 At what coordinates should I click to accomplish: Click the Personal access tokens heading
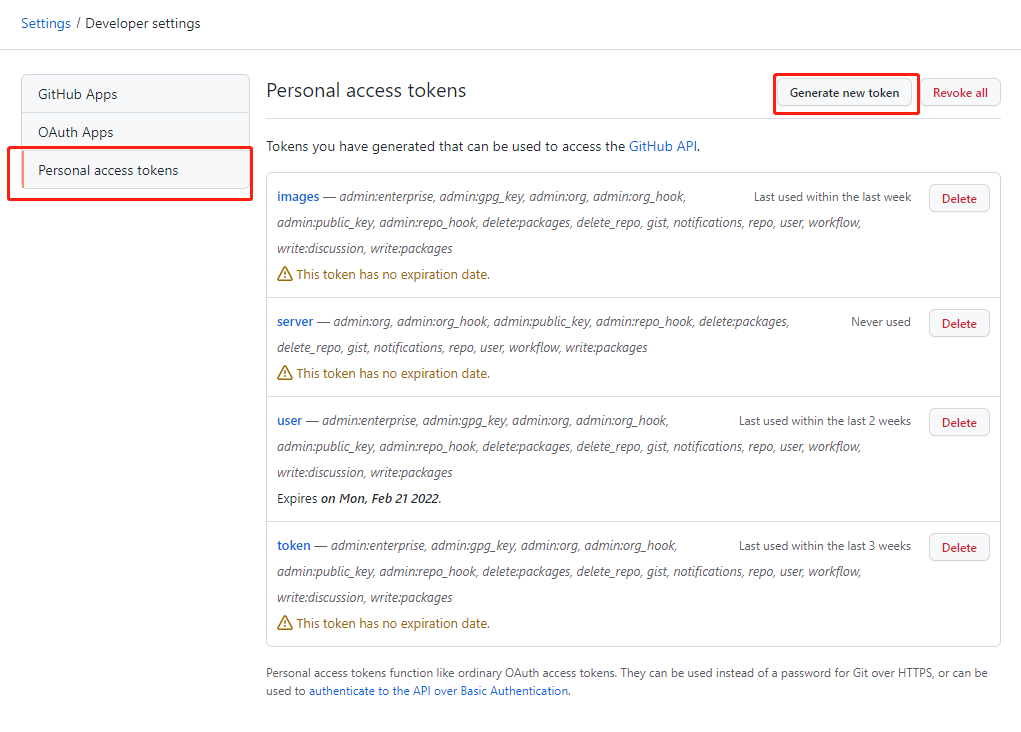366,91
